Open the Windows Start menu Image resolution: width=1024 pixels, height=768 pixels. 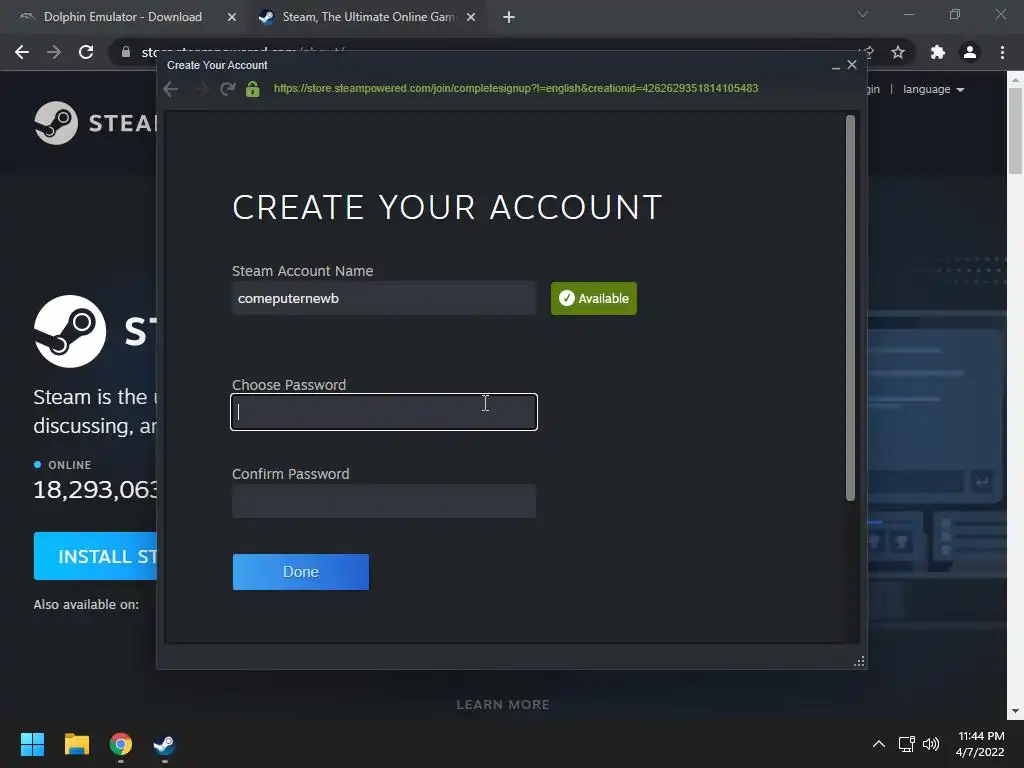coord(32,744)
